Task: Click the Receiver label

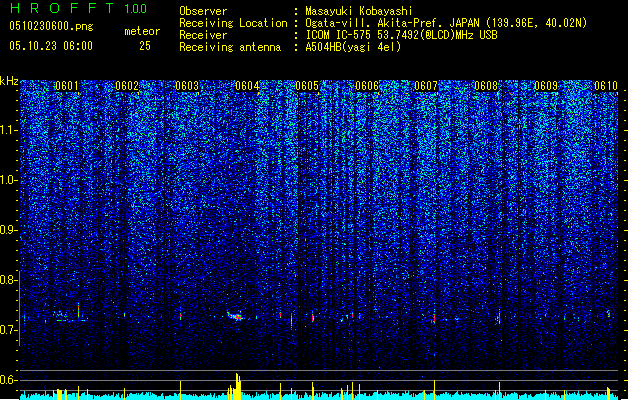Action: click(203, 35)
